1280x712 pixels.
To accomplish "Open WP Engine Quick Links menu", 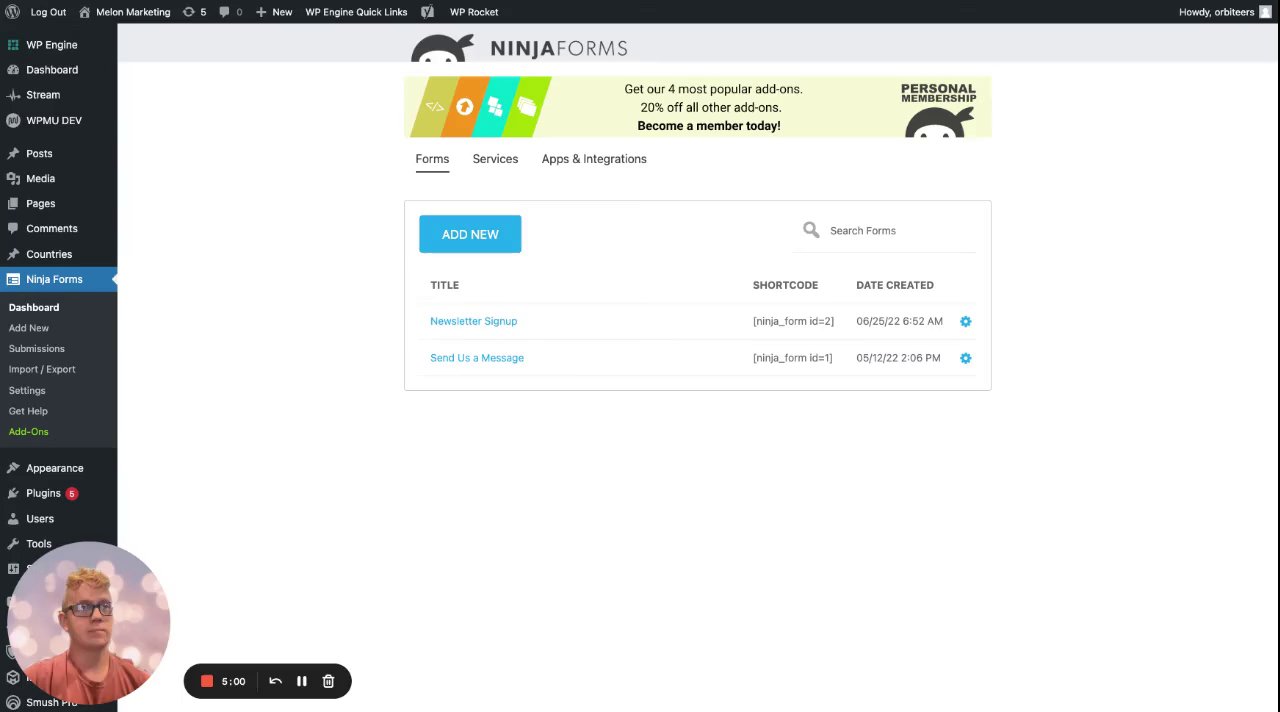I will (356, 12).
